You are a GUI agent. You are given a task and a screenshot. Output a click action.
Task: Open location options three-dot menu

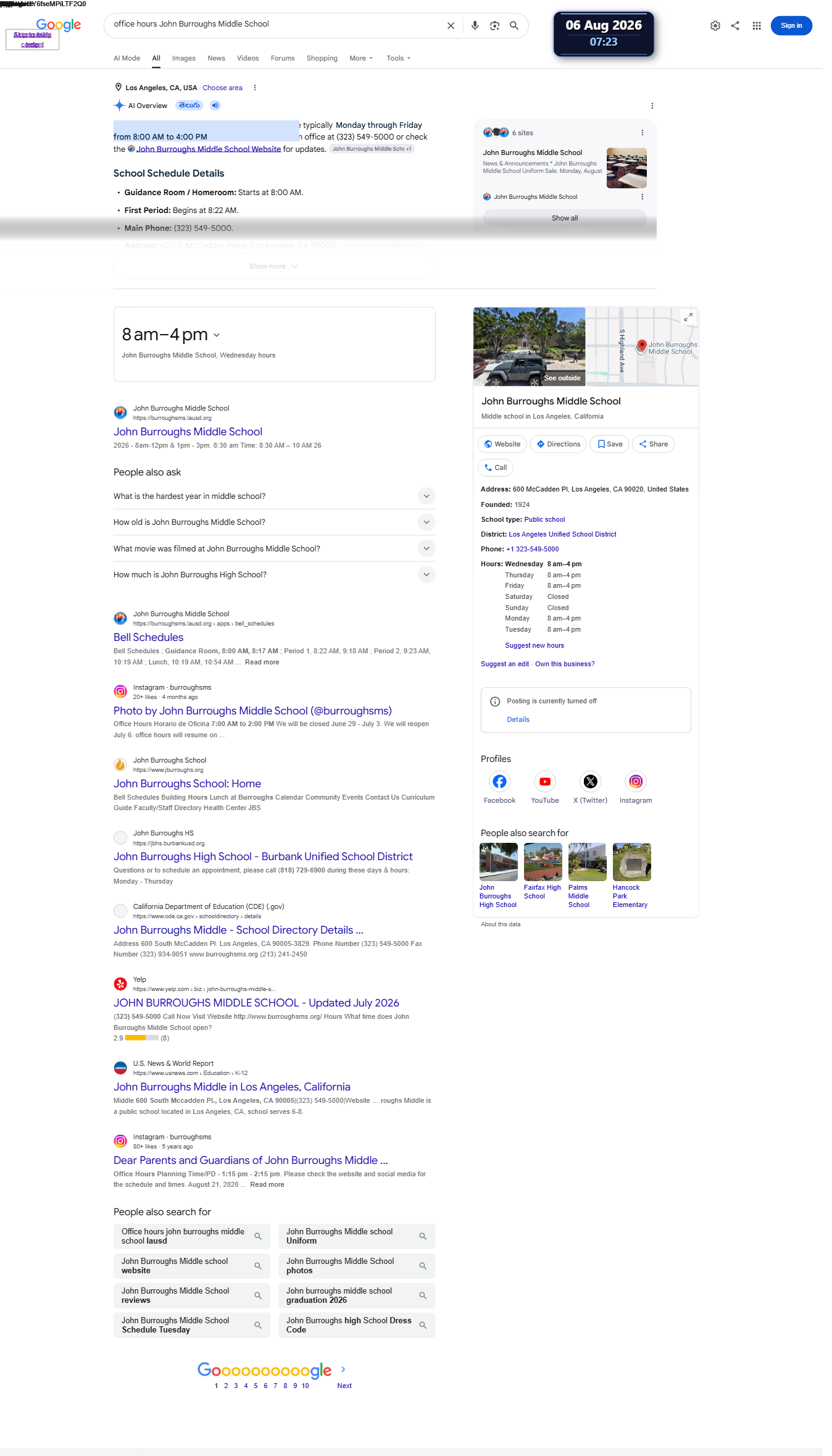pos(254,88)
